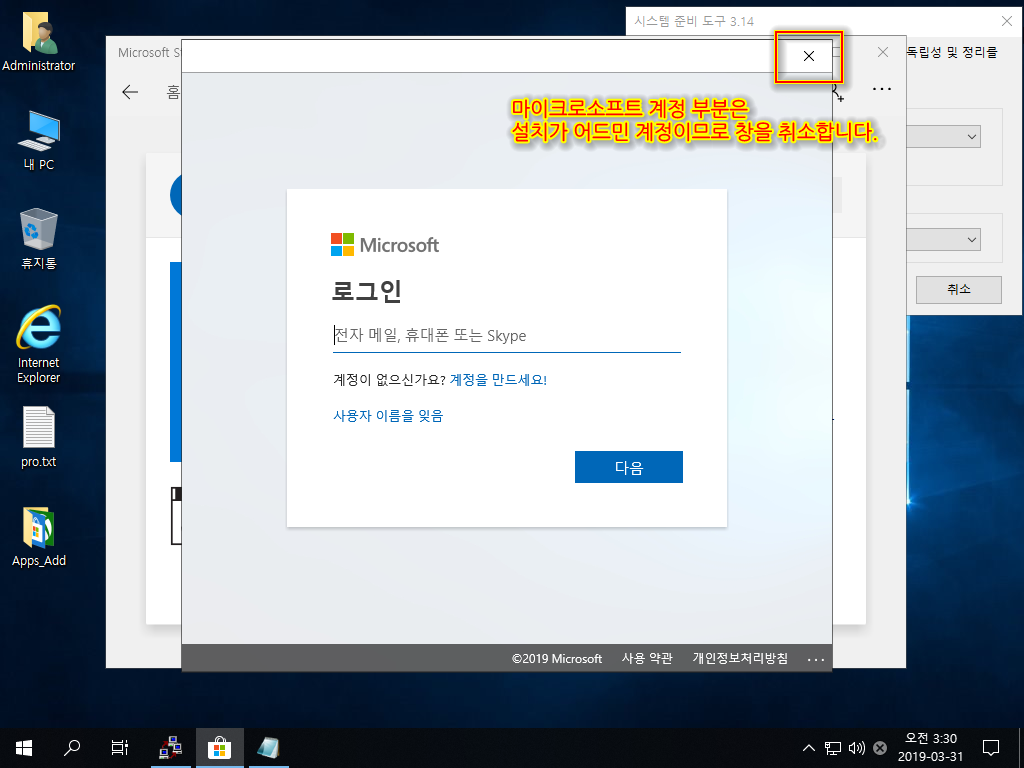Select the 홈 tab in Microsoft Store
Screen dimensions: 1024x768
coord(173,92)
